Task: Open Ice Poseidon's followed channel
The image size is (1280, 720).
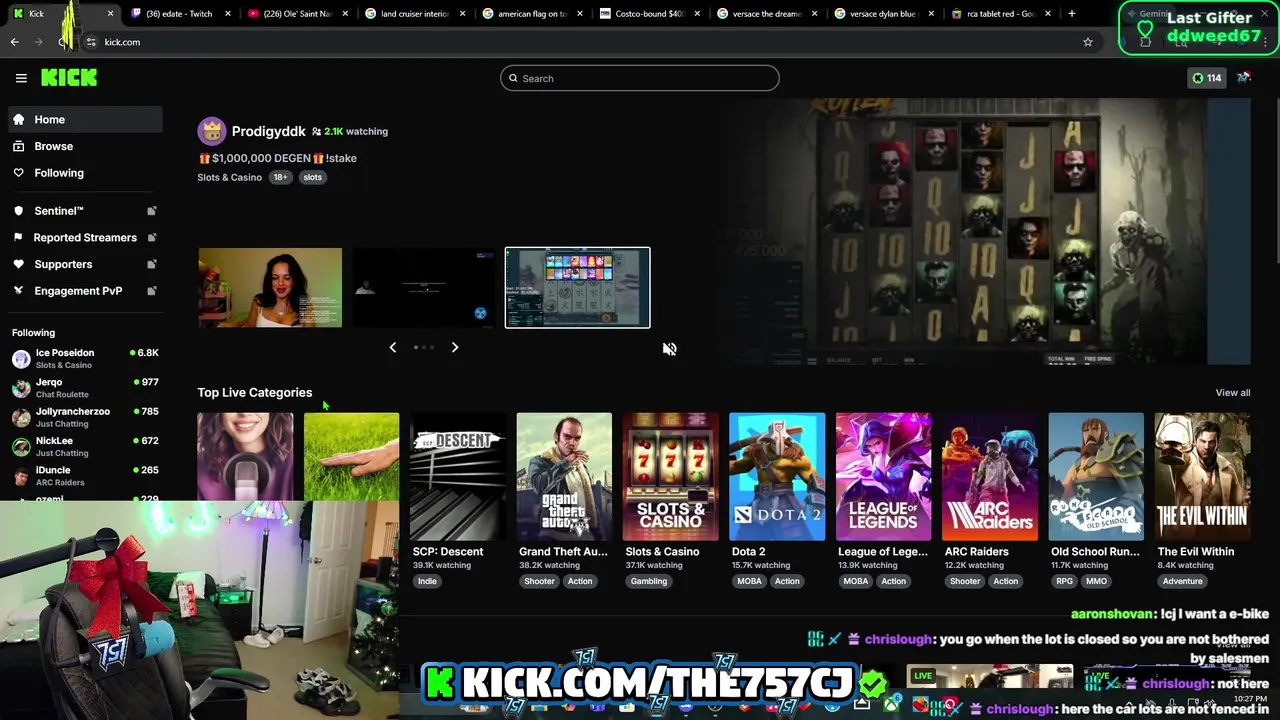Action: 85,358
